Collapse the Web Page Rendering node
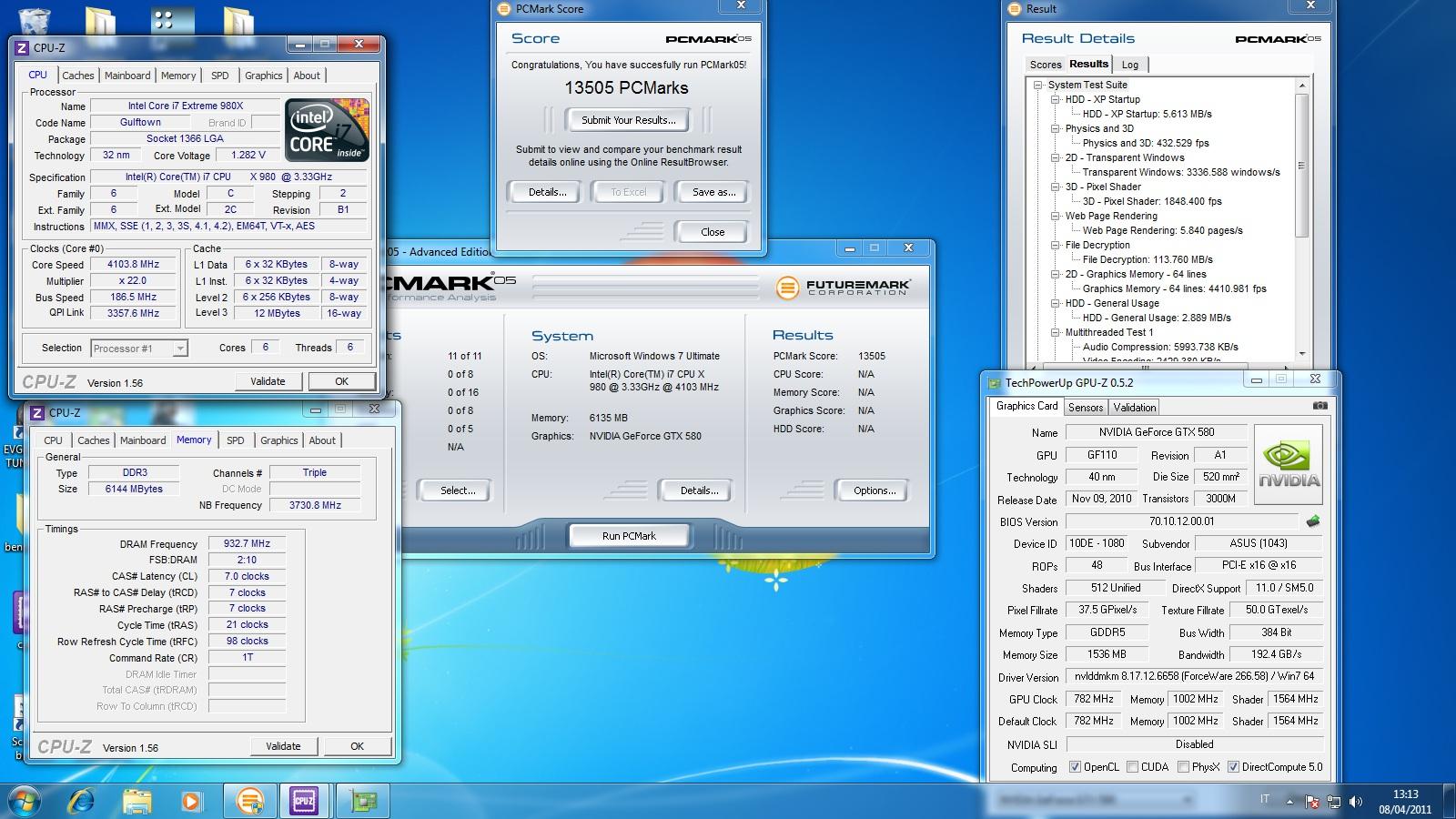 pos(1056,216)
